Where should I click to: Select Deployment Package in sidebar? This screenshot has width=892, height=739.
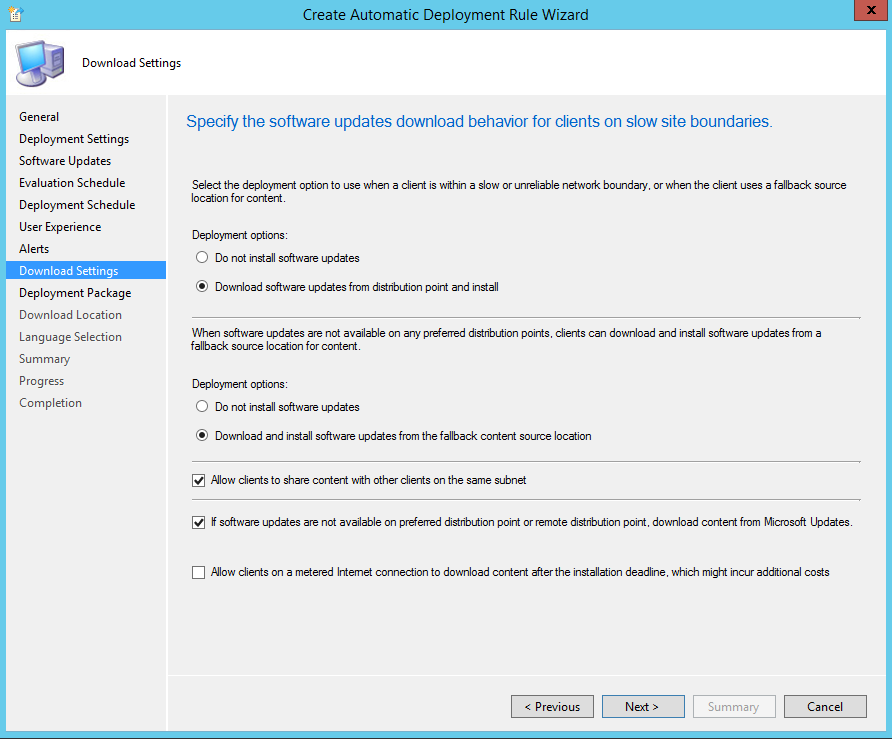(75, 293)
